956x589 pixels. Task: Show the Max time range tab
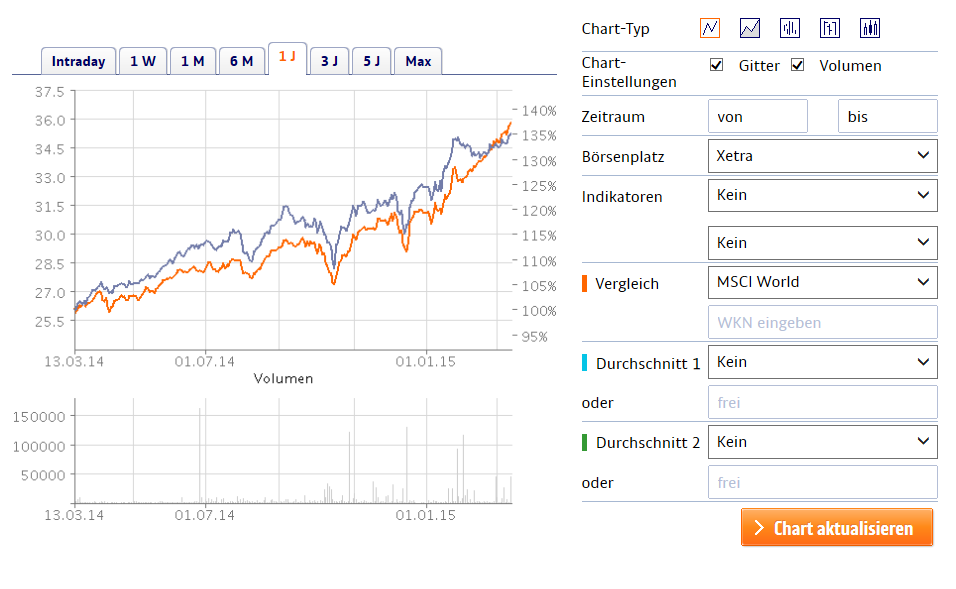coord(418,61)
